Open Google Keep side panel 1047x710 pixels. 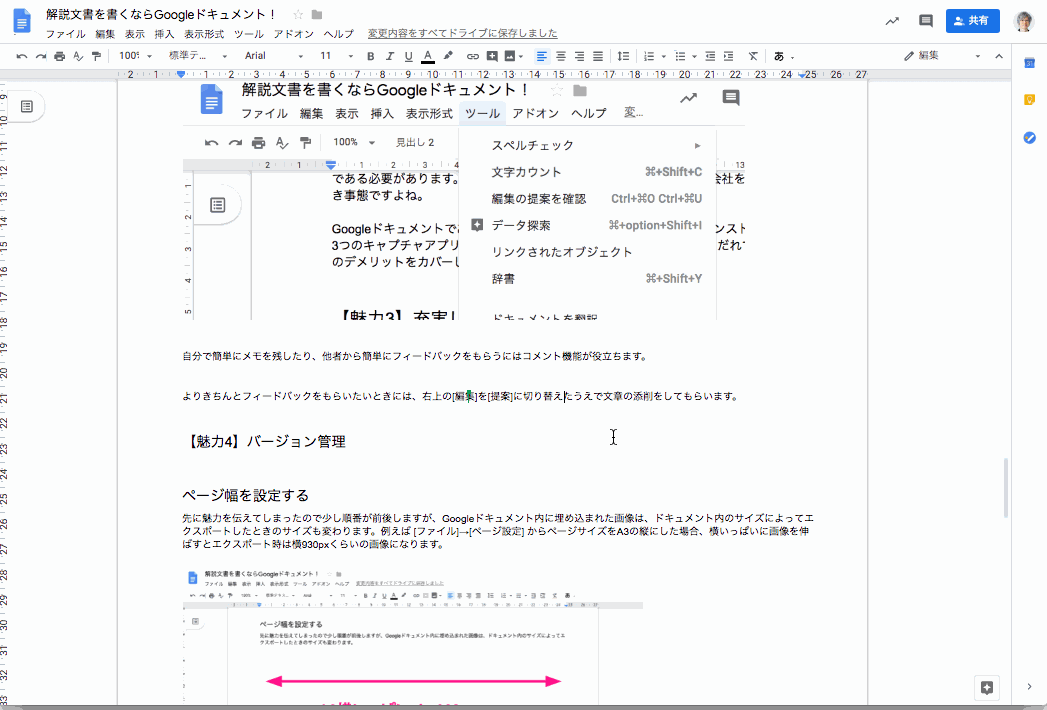(x=1029, y=100)
